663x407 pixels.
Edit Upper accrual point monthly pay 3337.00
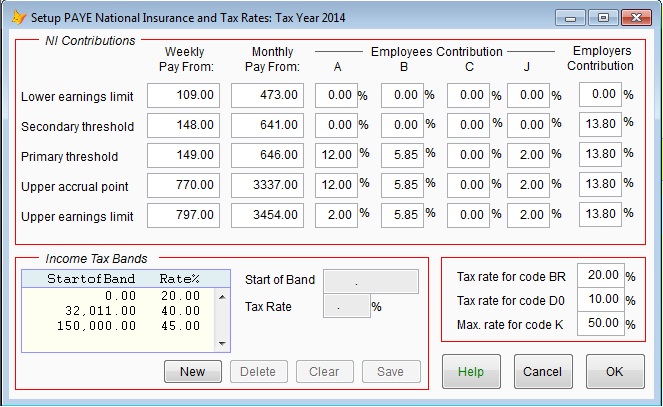[267, 185]
